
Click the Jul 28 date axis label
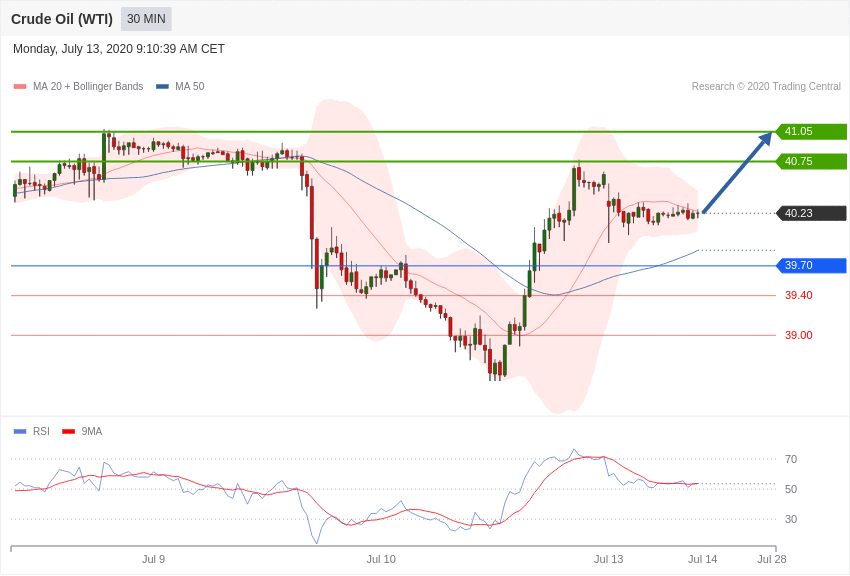(771, 559)
